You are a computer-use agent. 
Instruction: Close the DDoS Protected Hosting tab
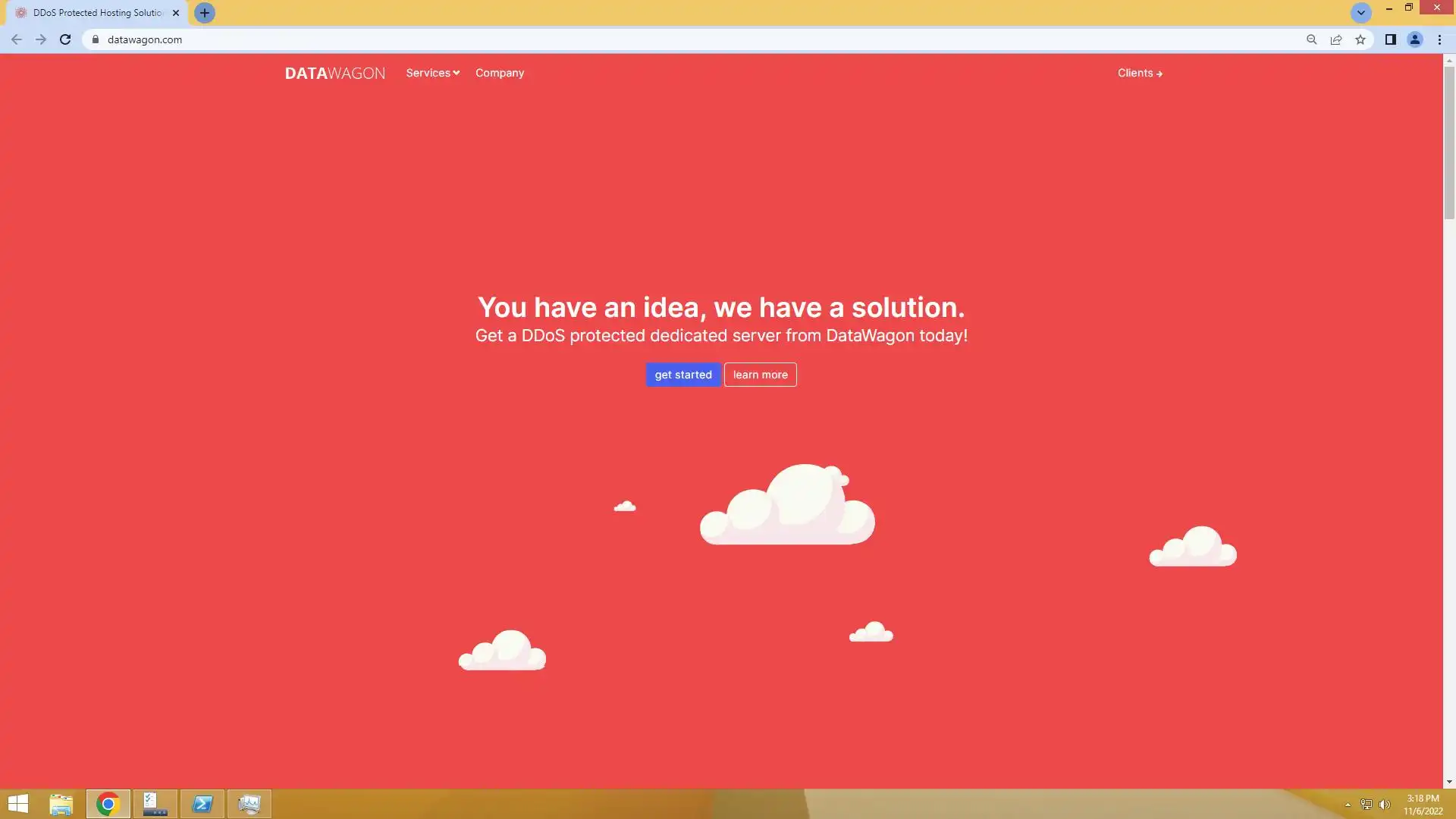[176, 13]
